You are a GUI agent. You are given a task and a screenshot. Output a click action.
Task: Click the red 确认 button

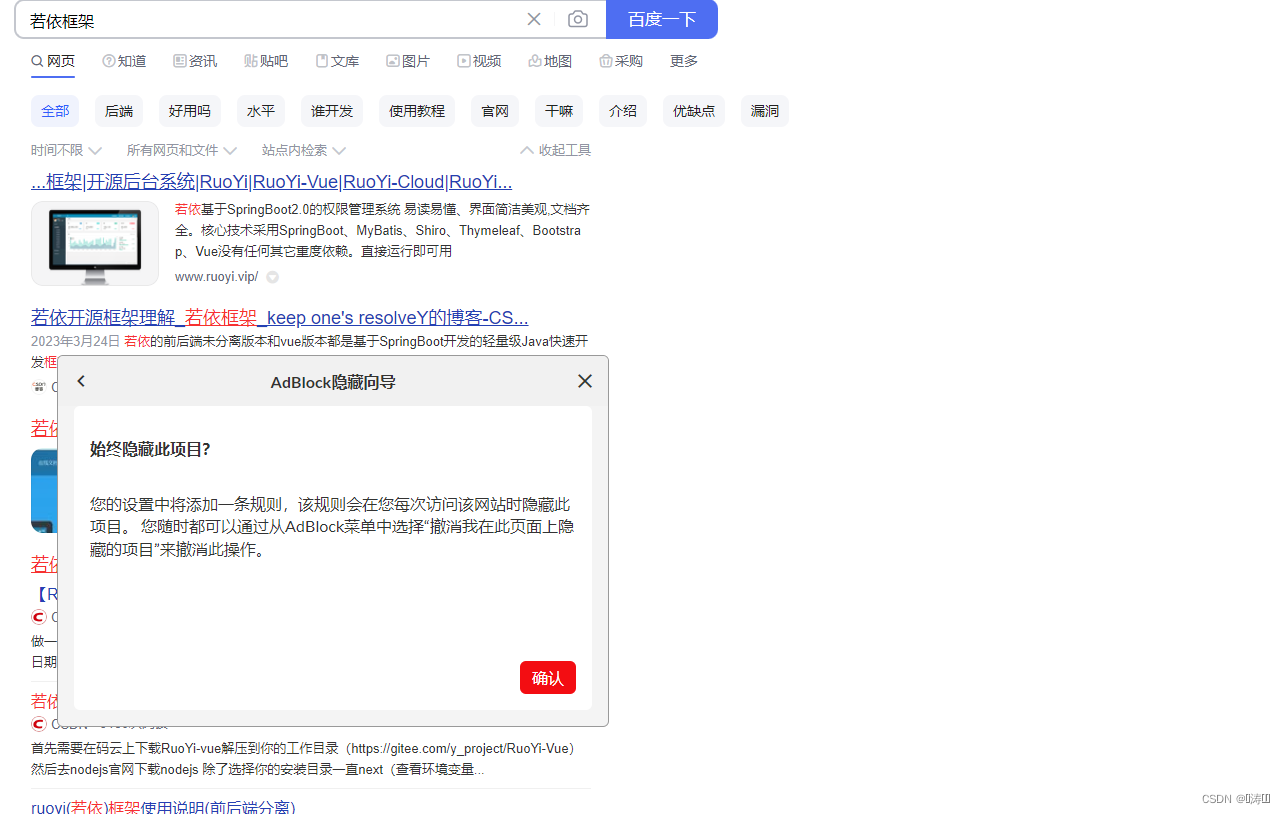[x=548, y=678]
